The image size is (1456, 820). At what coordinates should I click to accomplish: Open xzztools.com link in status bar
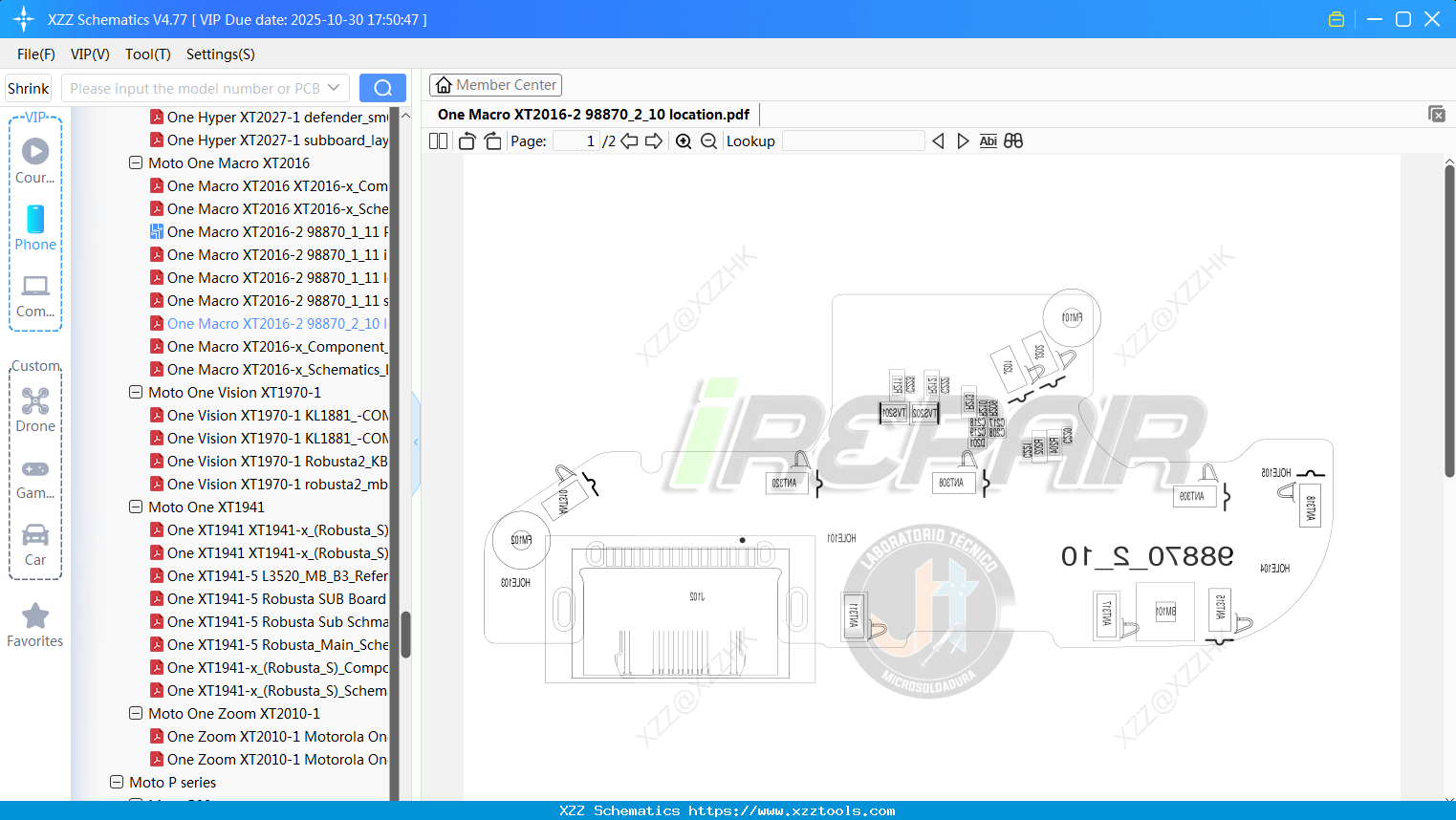pyautogui.click(x=792, y=810)
